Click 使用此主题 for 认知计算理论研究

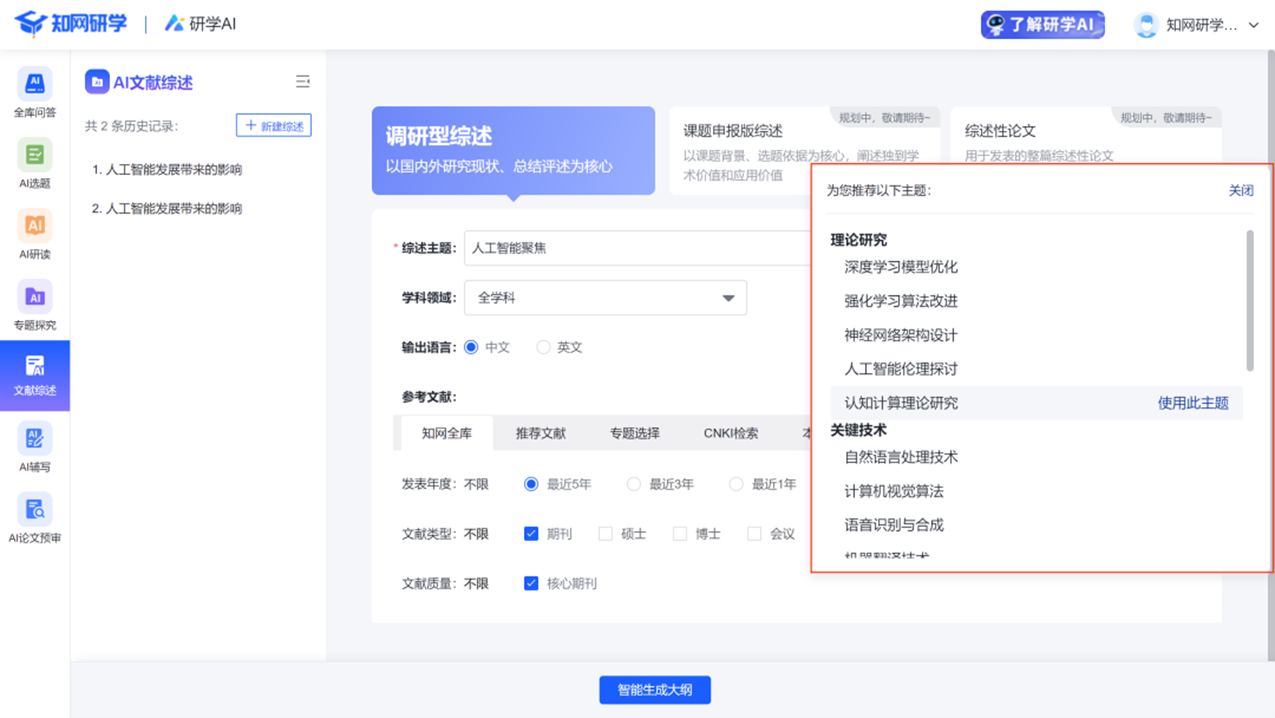pos(1192,403)
